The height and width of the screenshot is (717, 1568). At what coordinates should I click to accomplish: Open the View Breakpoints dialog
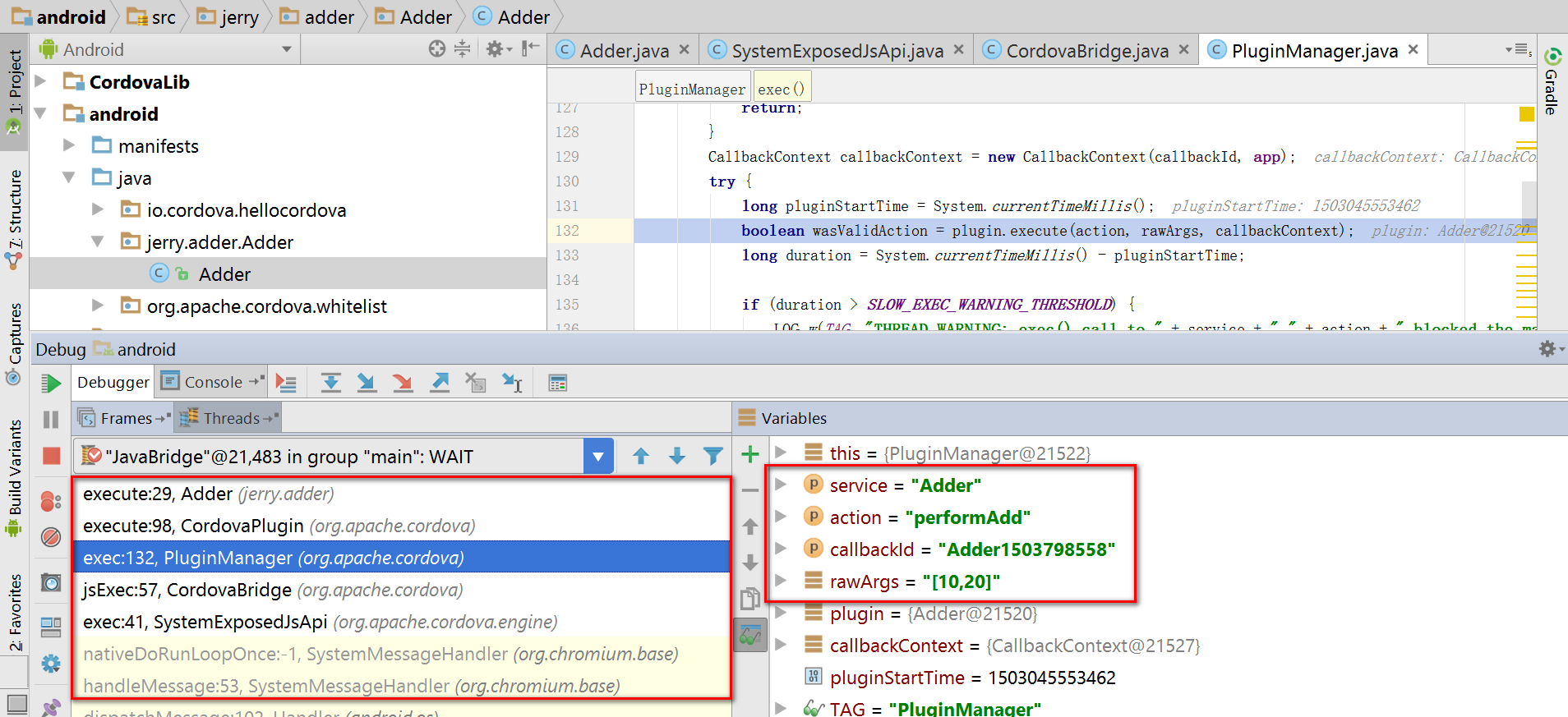pyautogui.click(x=51, y=500)
